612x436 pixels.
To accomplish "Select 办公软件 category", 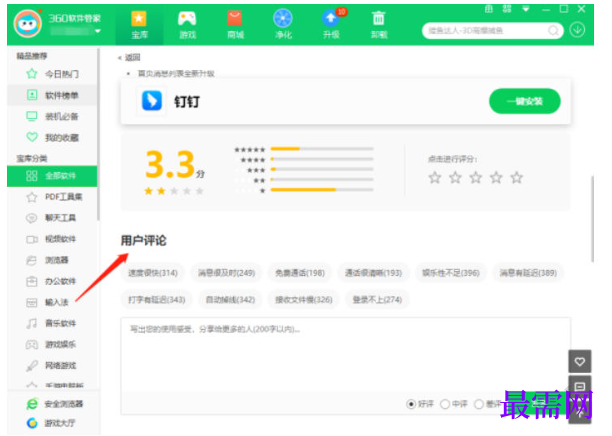I will point(52,281).
